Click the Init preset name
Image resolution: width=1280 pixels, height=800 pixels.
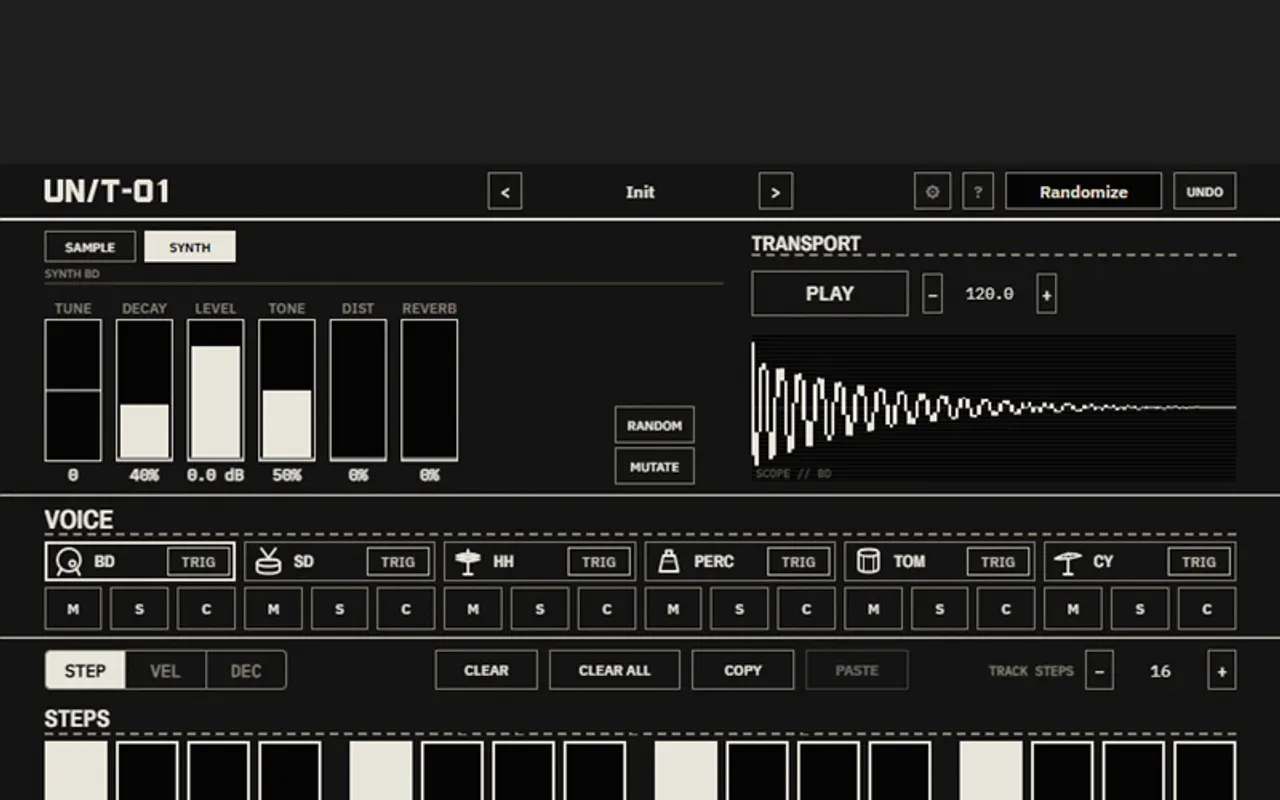pyautogui.click(x=640, y=192)
